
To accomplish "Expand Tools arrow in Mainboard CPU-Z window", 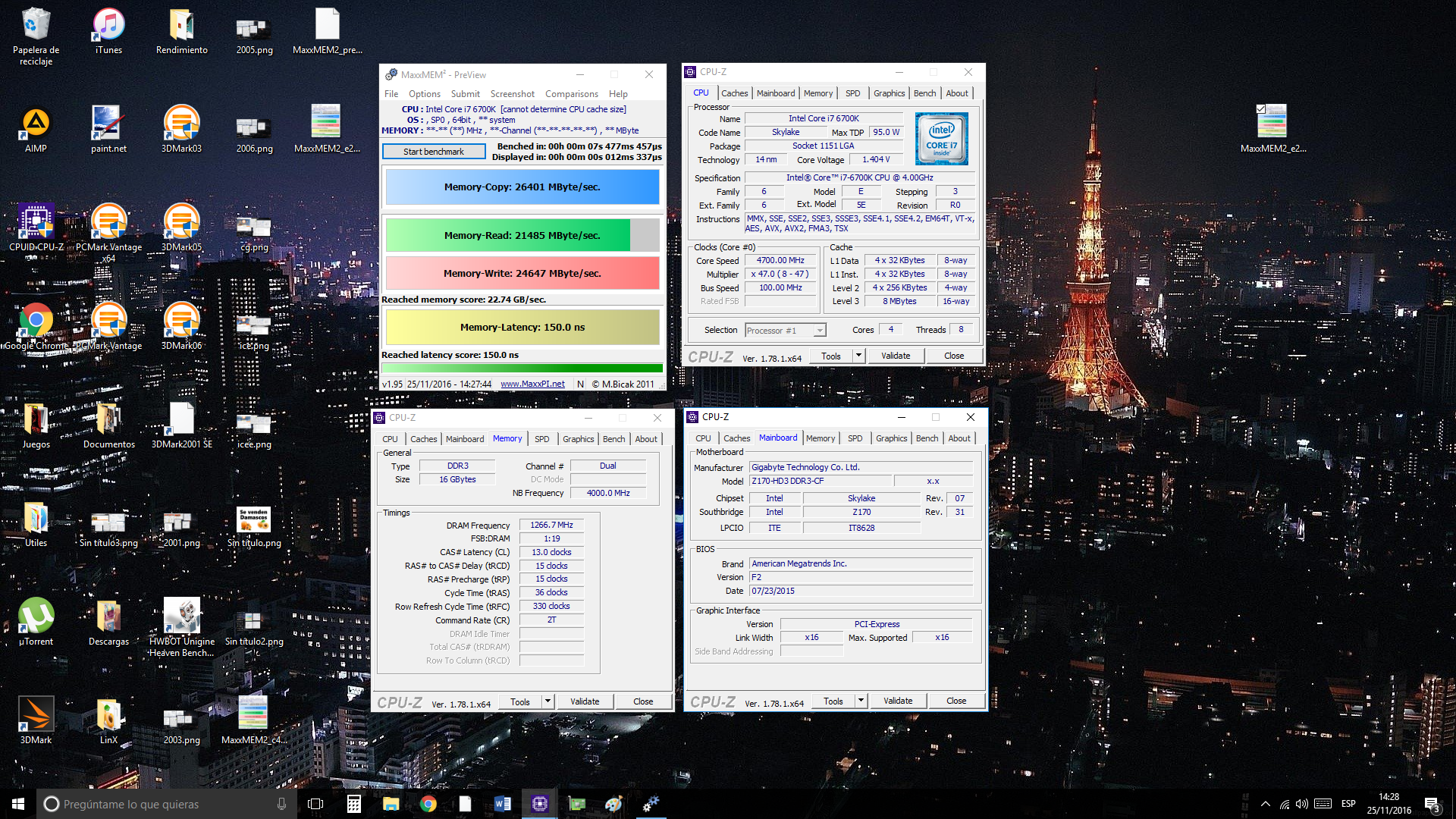I will (861, 701).
